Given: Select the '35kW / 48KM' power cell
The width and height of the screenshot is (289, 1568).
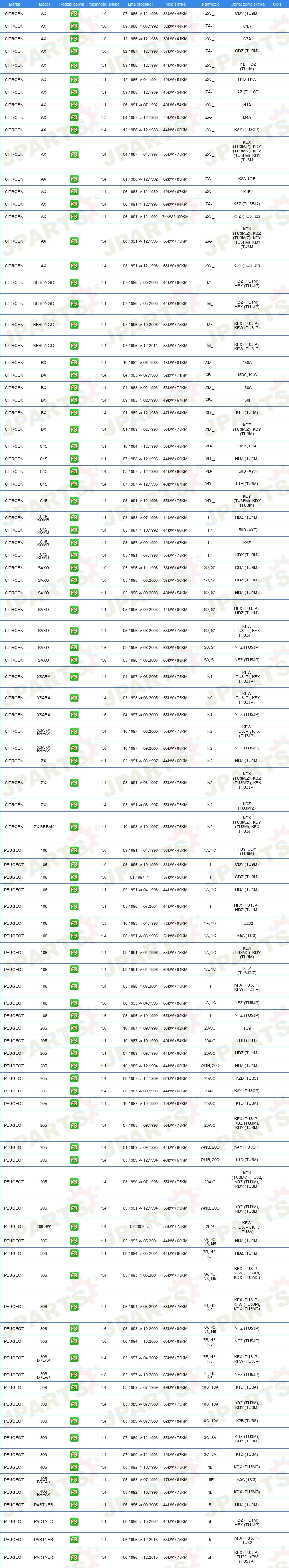Looking at the screenshot, I should coord(175,446).
